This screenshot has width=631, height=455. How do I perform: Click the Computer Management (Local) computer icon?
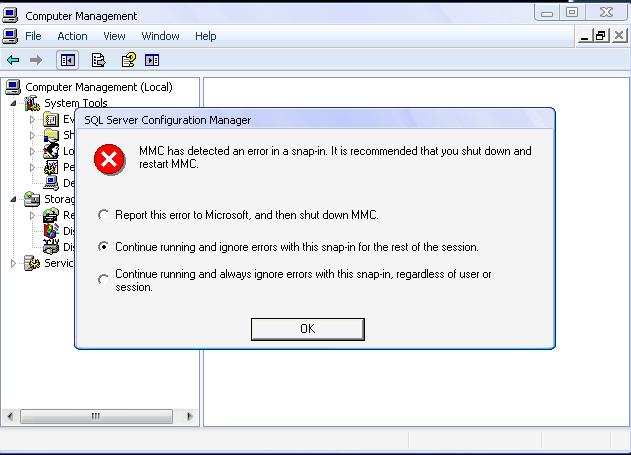(x=13, y=87)
